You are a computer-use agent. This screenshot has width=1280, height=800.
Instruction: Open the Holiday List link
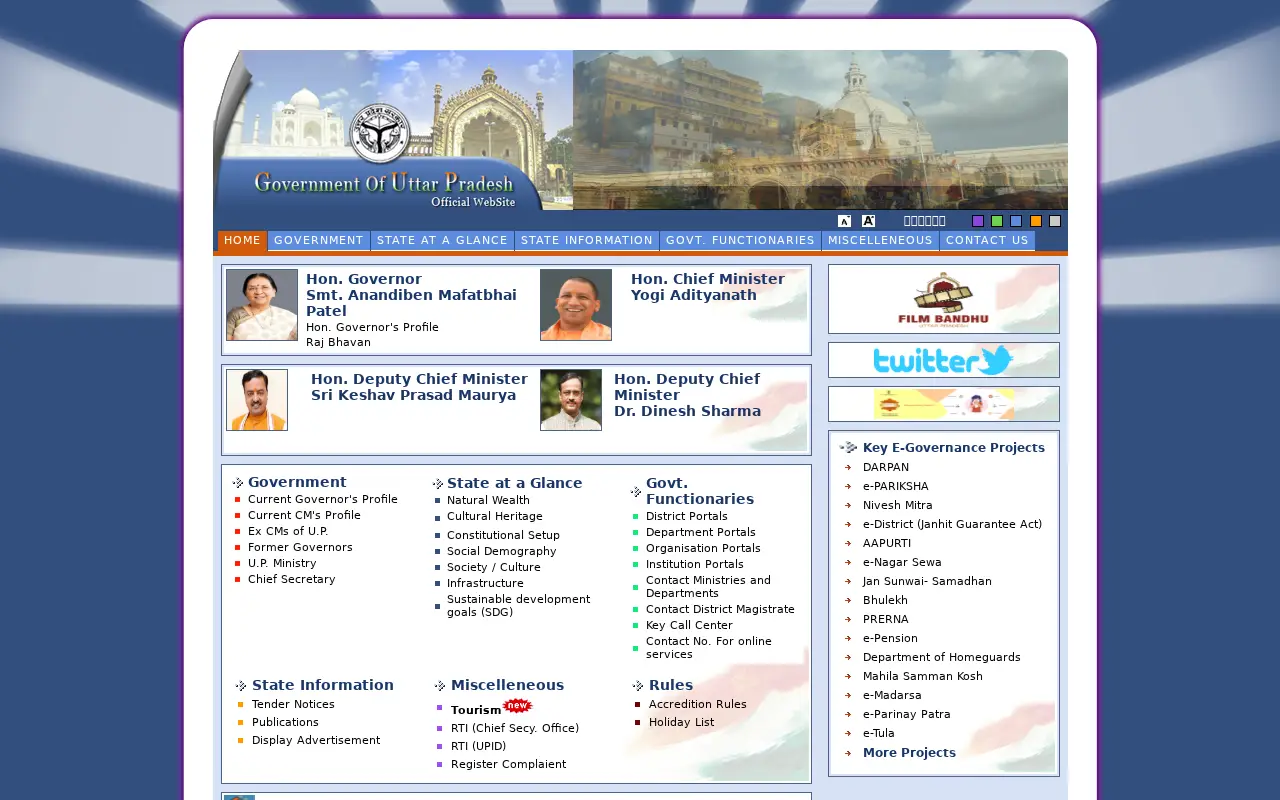click(681, 723)
